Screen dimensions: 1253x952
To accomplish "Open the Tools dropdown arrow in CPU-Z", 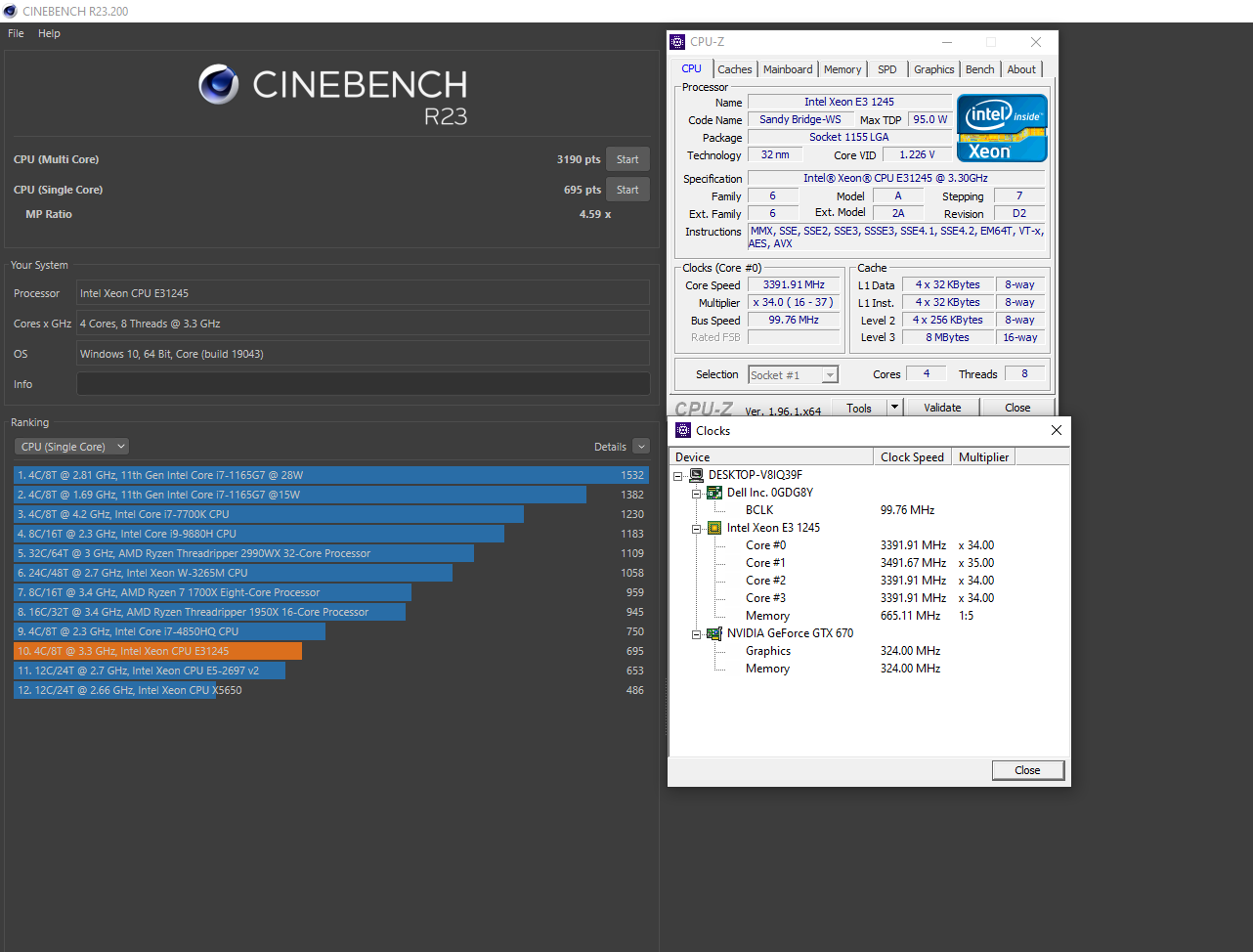I will tap(894, 407).
